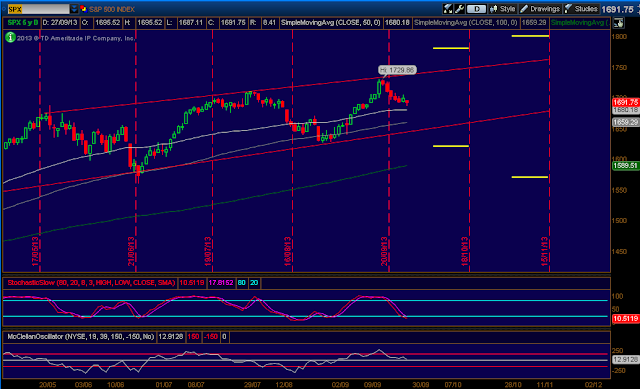640x389 pixels.
Task: Click the 21/06/13 vertical date marker label
Action: click(x=131, y=251)
